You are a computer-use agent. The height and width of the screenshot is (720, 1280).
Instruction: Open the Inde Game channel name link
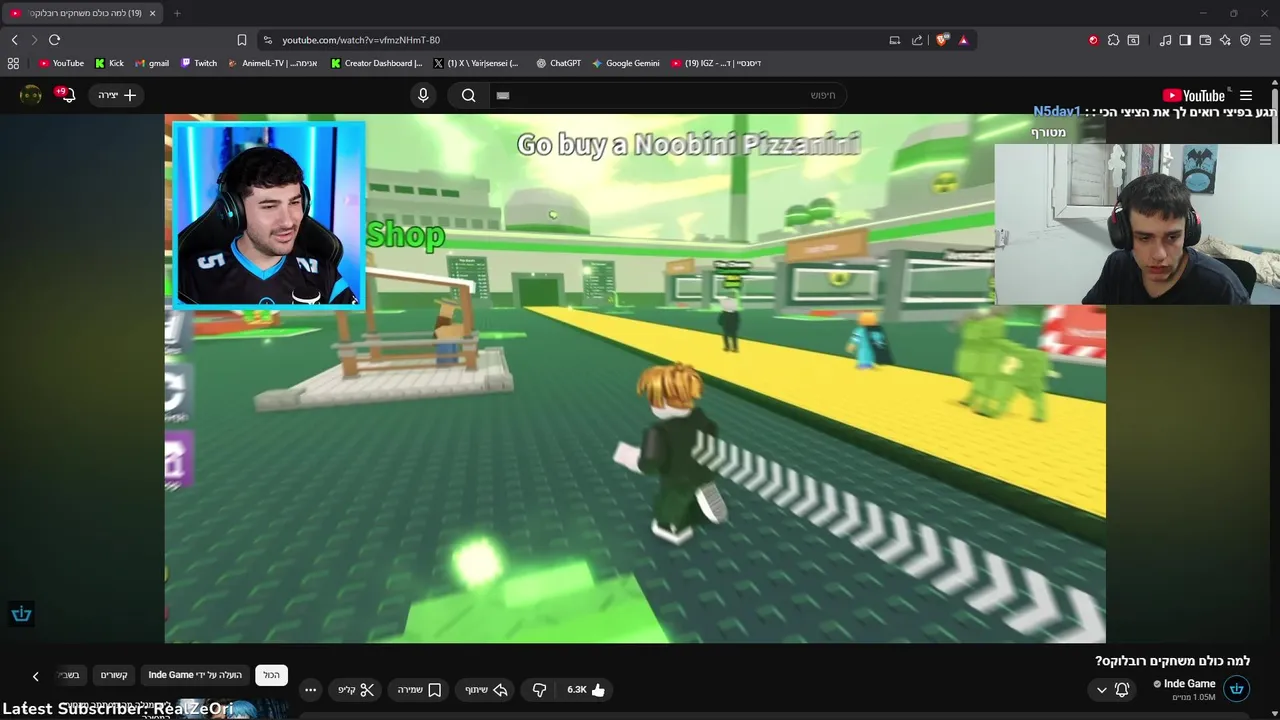tap(1189, 684)
